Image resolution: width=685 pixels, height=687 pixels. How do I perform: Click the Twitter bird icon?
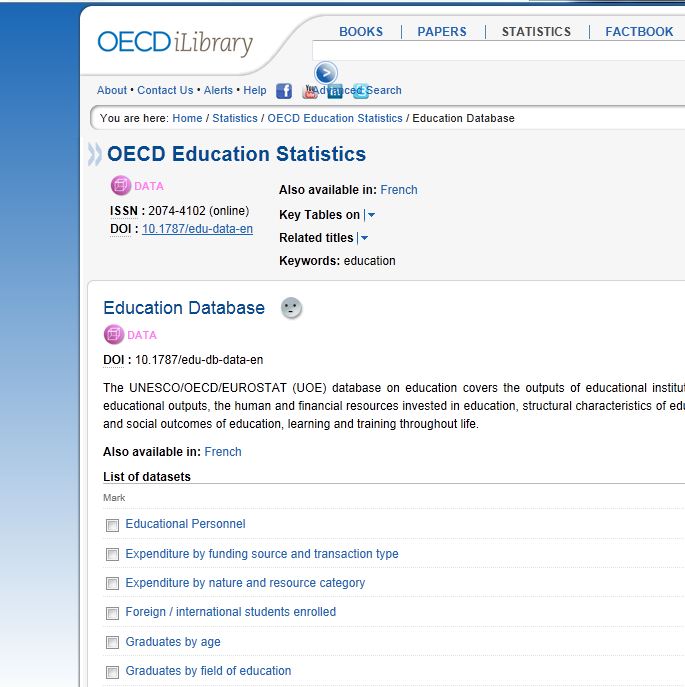point(360,91)
